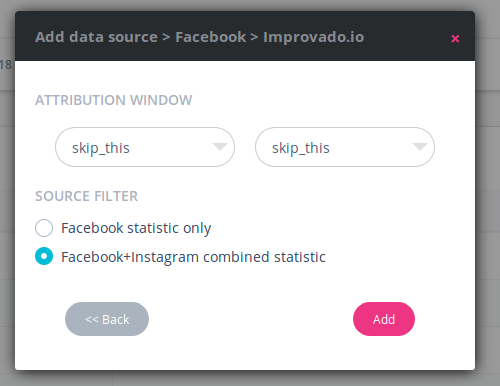Viewport: 500px width, 386px height.
Task: Click the right dropdown's arrow indicator
Action: pyautogui.click(x=420, y=146)
